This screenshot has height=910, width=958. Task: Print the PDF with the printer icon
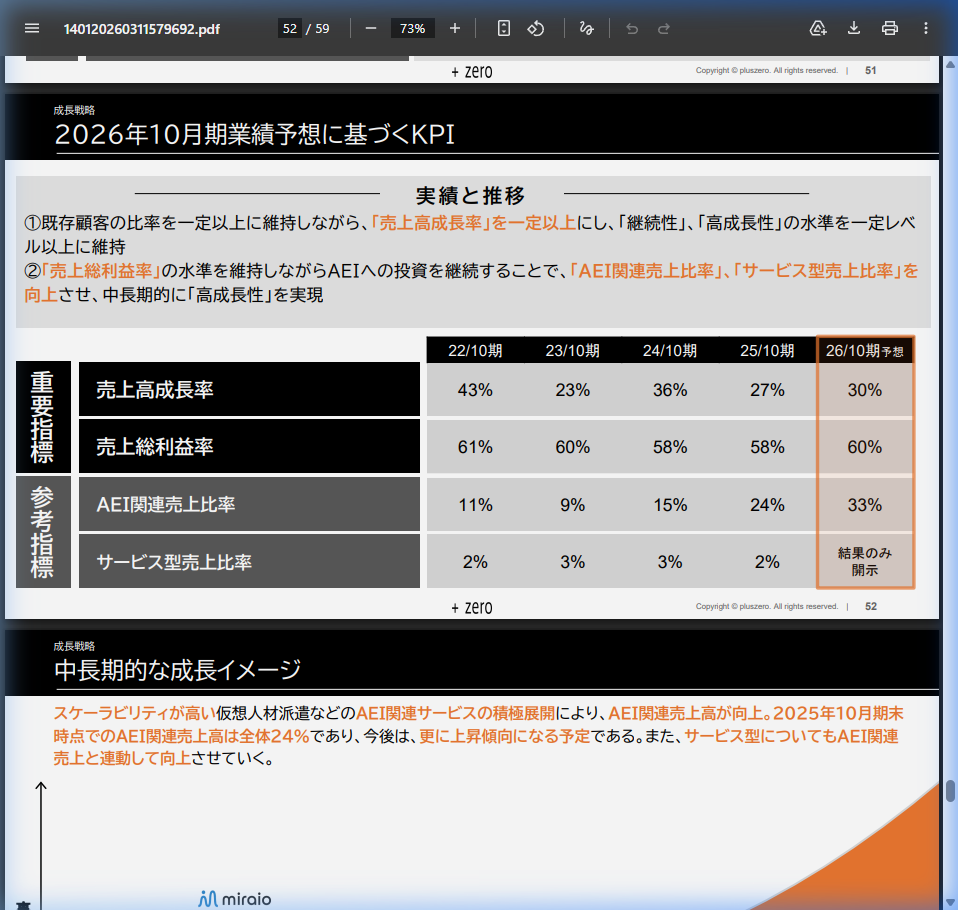[x=889, y=28]
